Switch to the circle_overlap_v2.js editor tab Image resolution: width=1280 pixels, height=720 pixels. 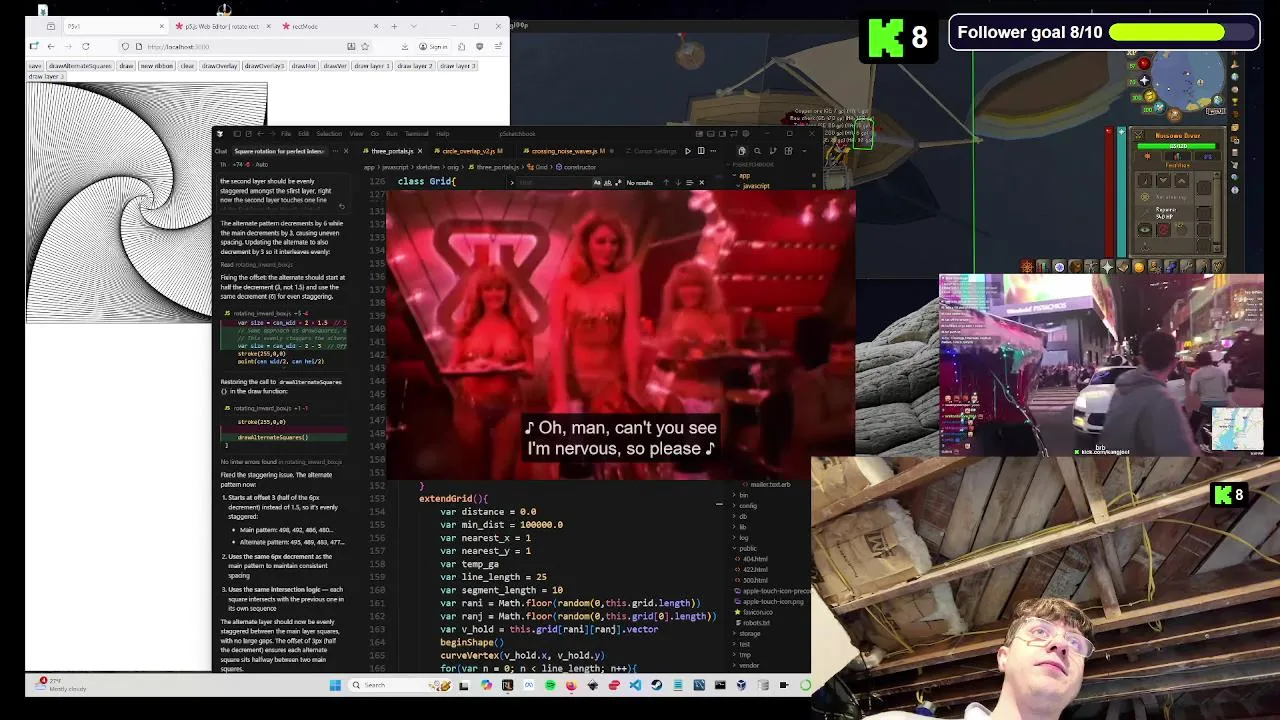coord(471,151)
